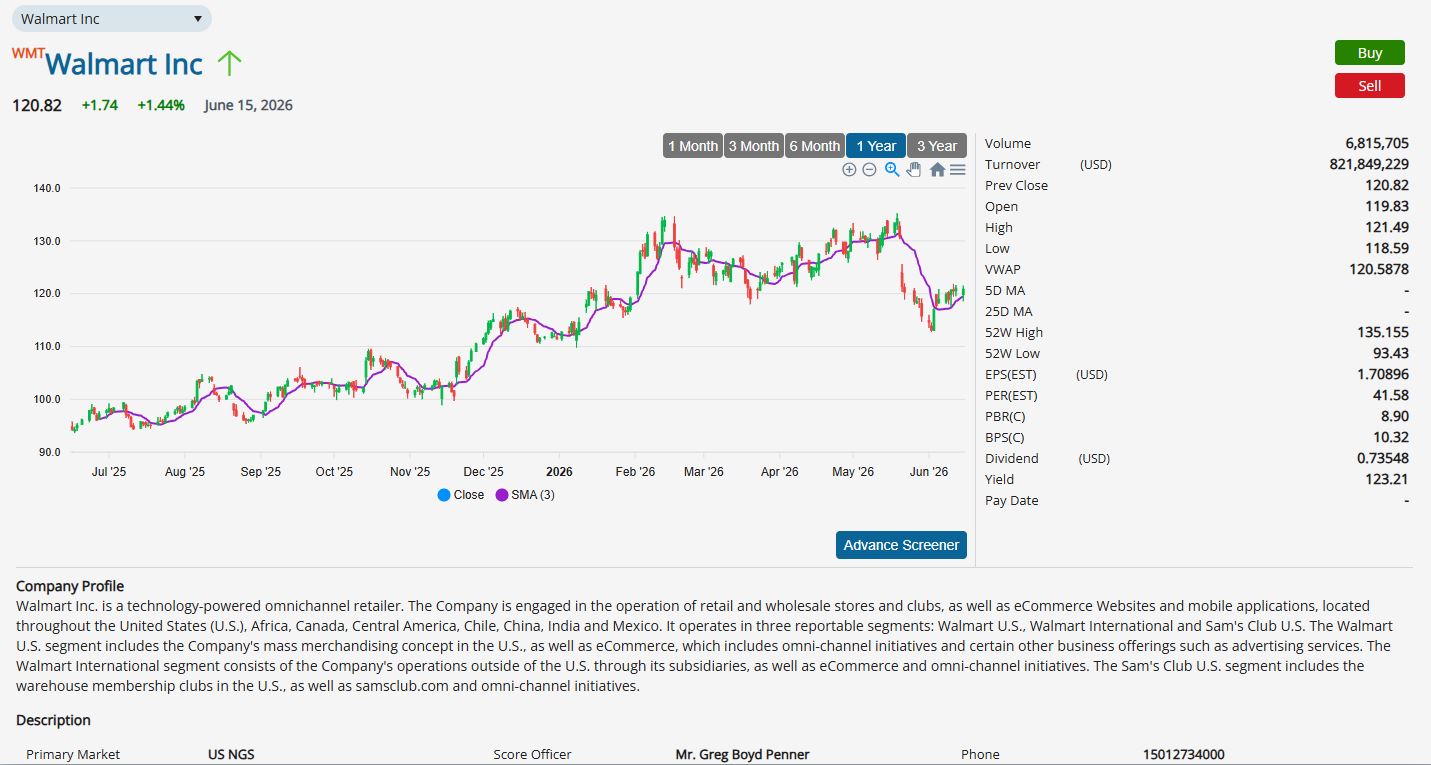
Task: Click the red Sell button
Action: tap(1370, 86)
